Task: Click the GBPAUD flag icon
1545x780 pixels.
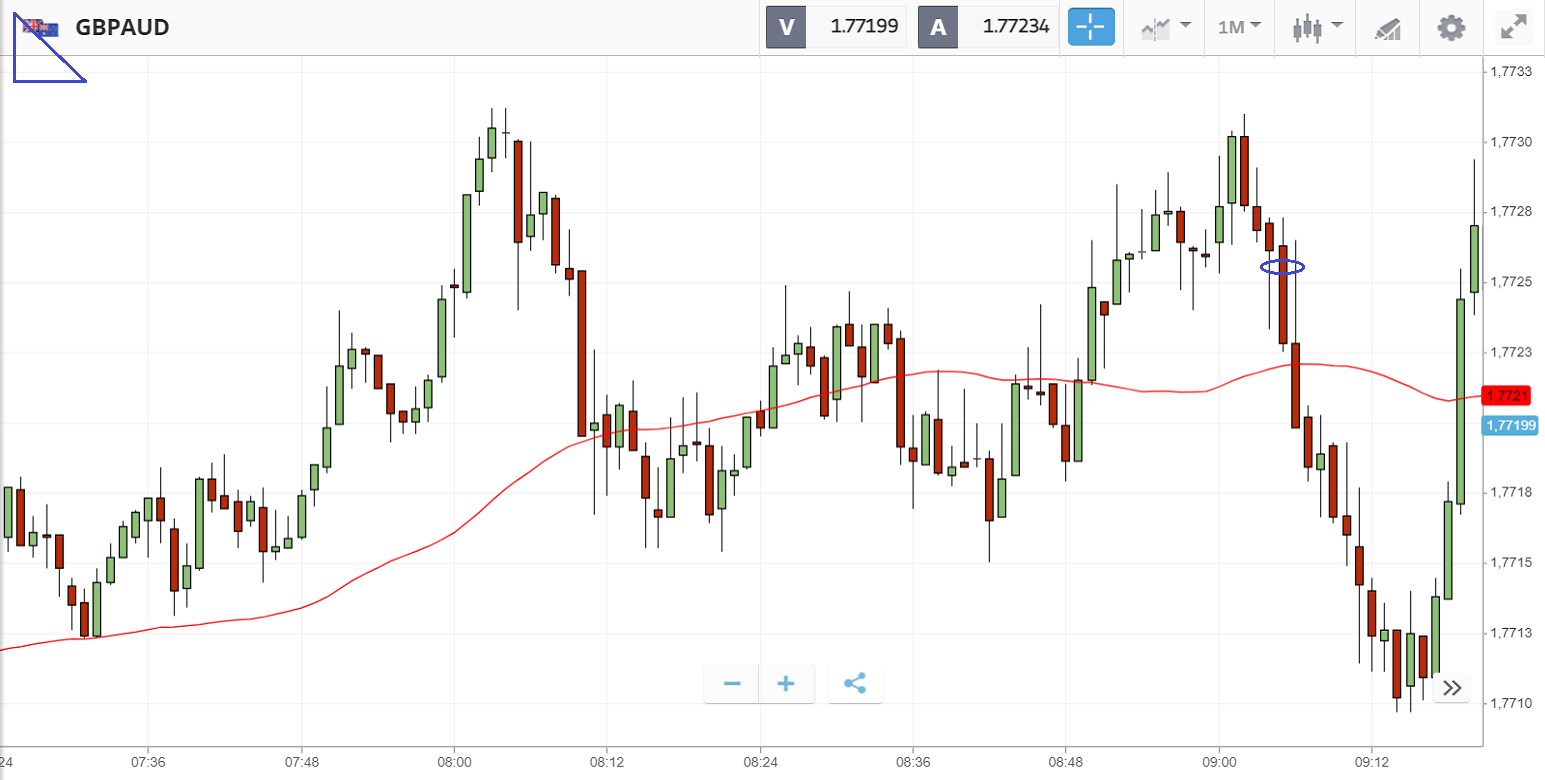Action: (41, 27)
